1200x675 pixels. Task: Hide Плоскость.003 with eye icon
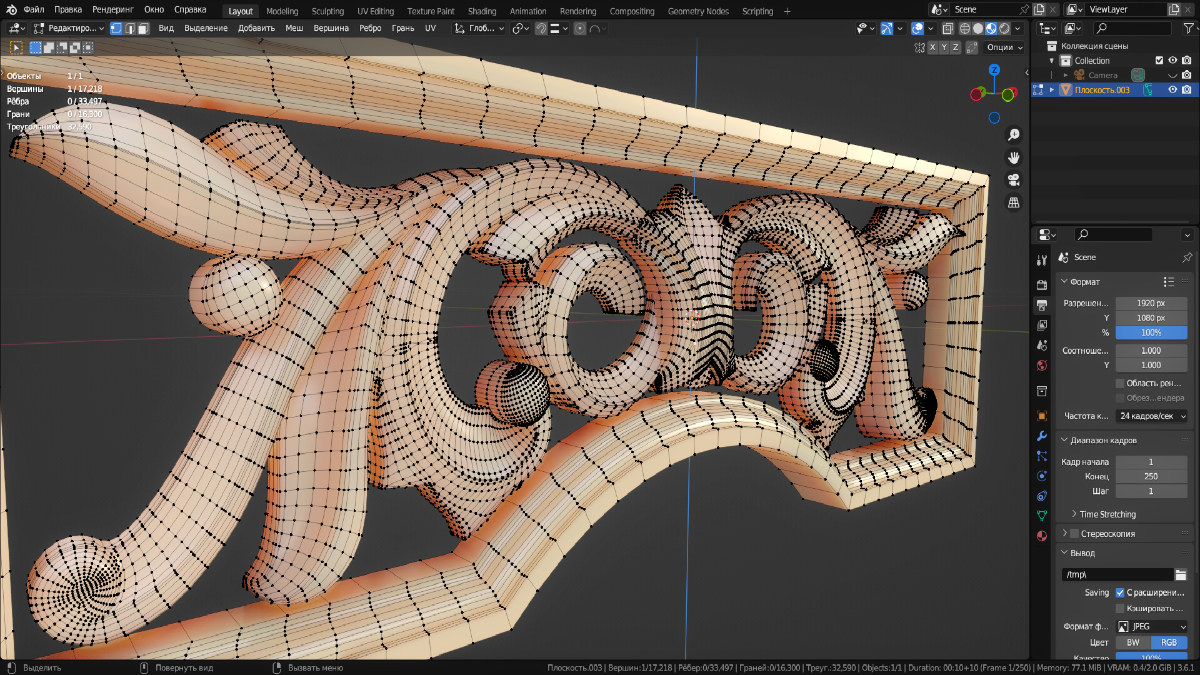(1172, 90)
